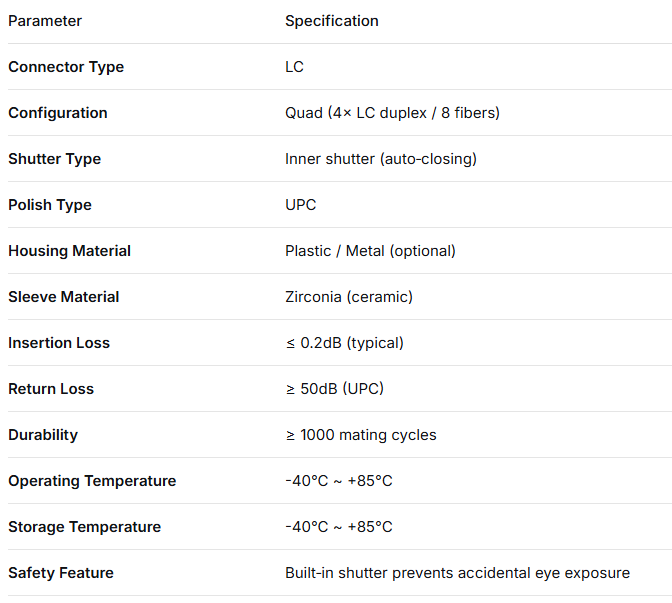672x603 pixels.
Task: Select the Polish Type label
Action: point(50,205)
